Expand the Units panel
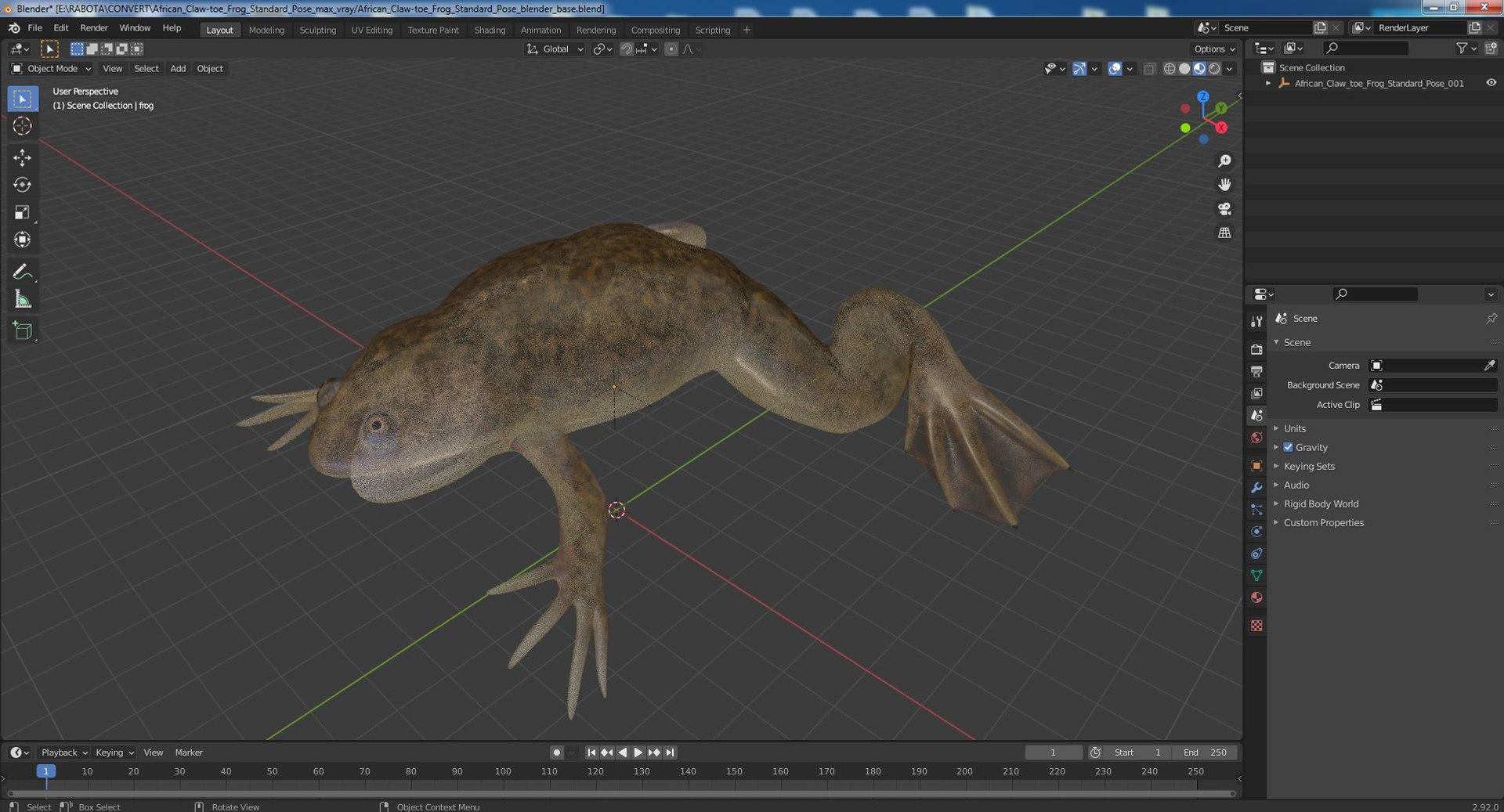1504x812 pixels. 1295,428
